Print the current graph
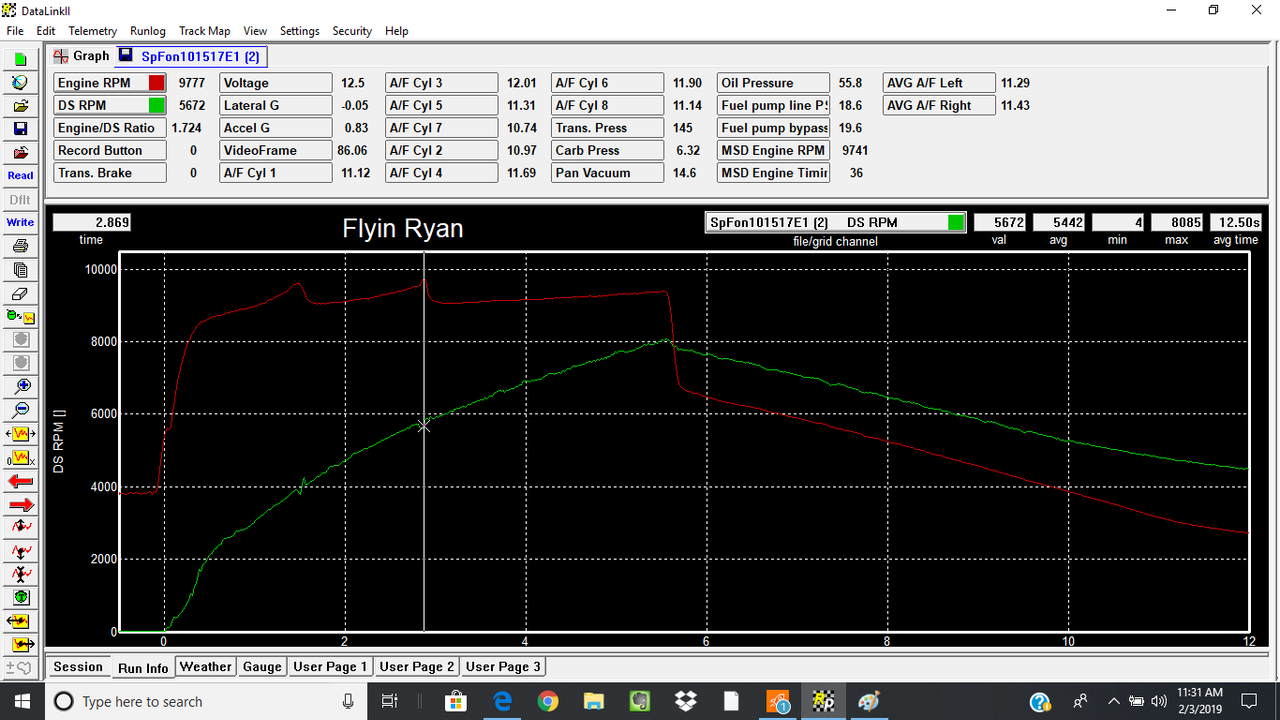The width and height of the screenshot is (1280, 720). pyautogui.click(x=20, y=246)
